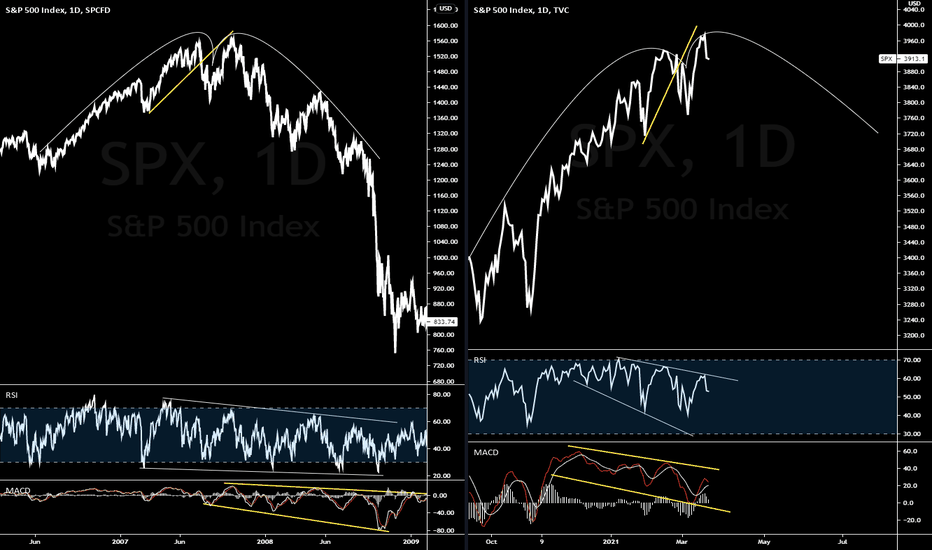
Task: Click the MACD indicator label in left chart
Action: (18, 491)
